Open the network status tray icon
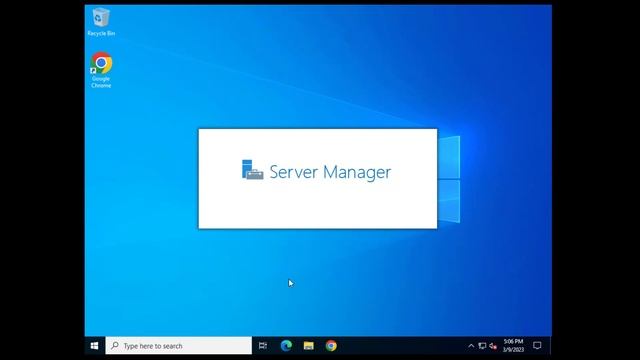This screenshot has width=640, height=360. pyautogui.click(x=482, y=346)
